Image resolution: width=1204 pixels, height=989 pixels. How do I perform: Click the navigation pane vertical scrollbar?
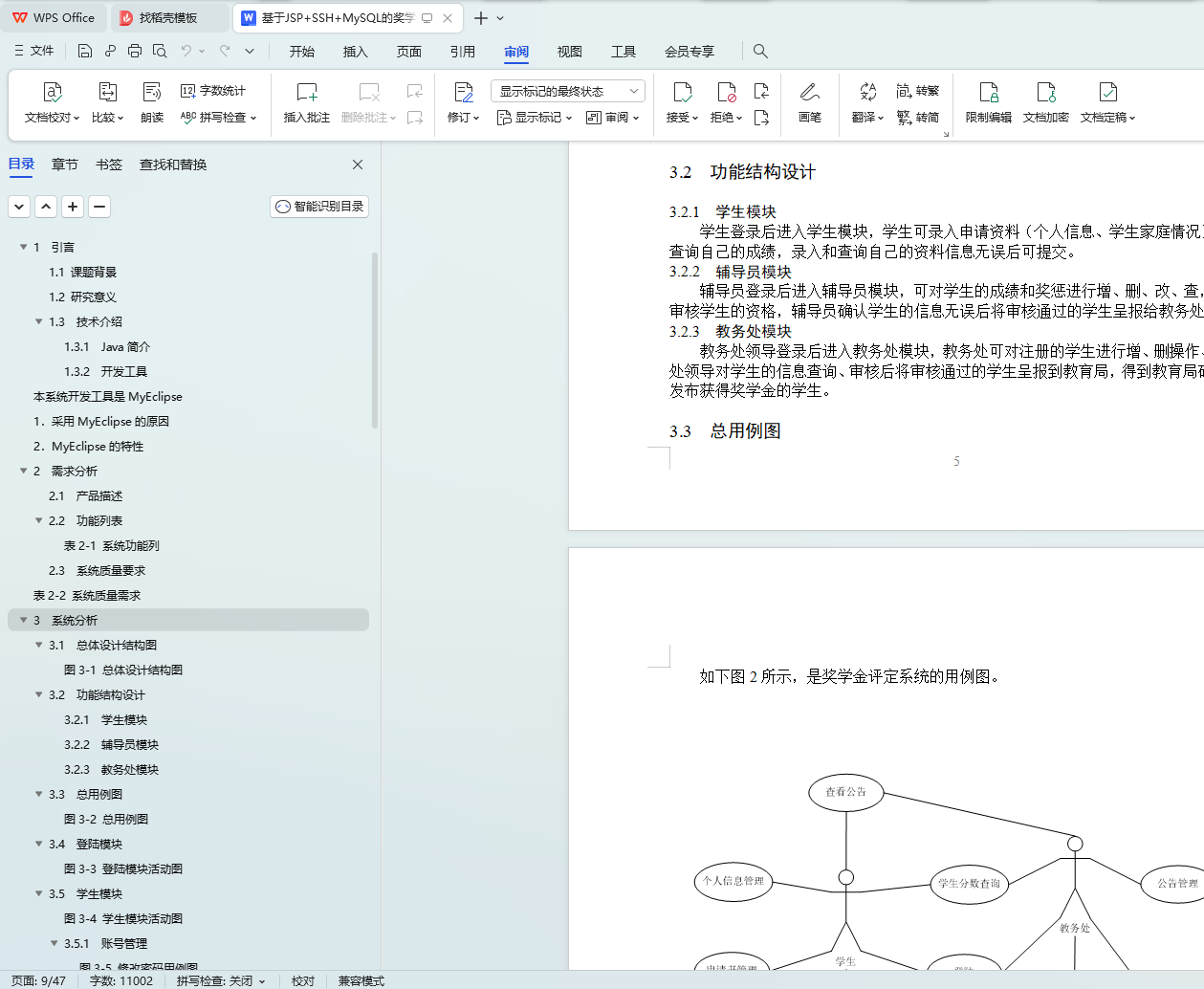point(375,340)
